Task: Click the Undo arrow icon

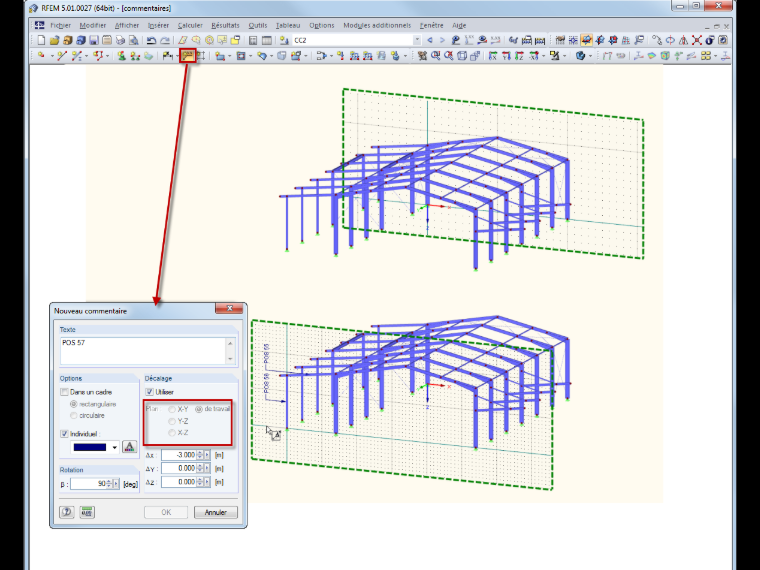Action: point(151,40)
